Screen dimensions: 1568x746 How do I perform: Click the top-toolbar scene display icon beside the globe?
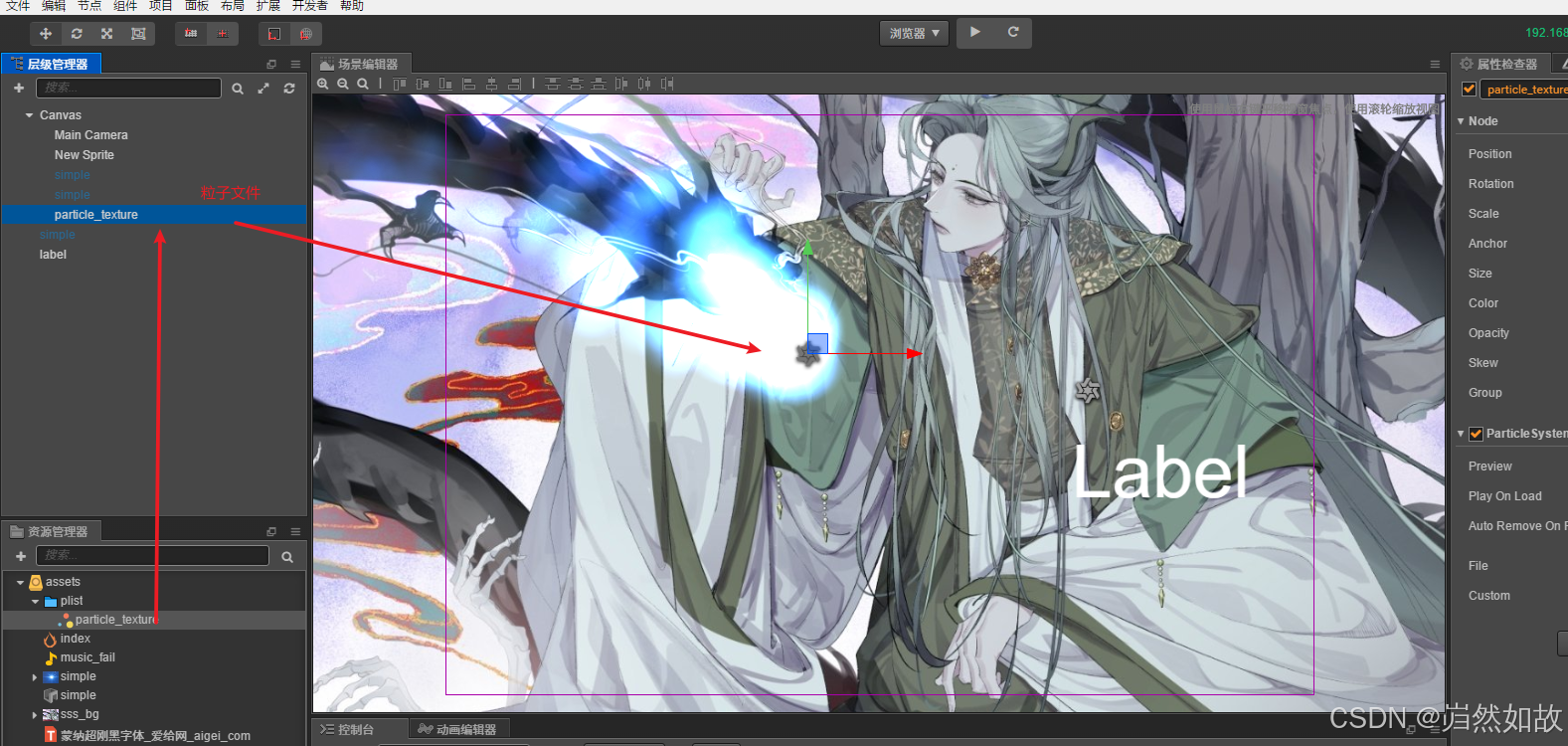point(274,34)
